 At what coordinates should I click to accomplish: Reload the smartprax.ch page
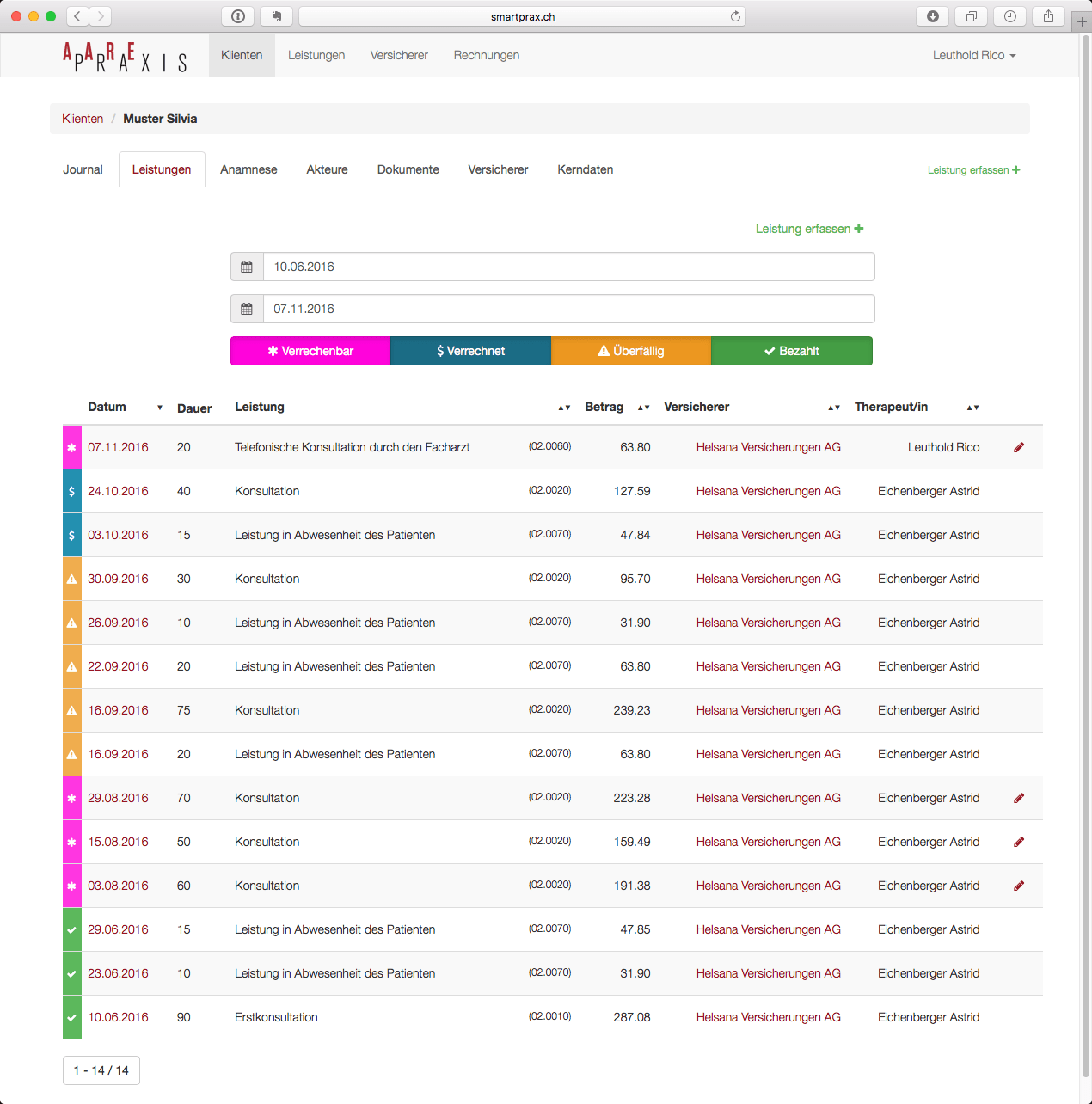pos(735,16)
